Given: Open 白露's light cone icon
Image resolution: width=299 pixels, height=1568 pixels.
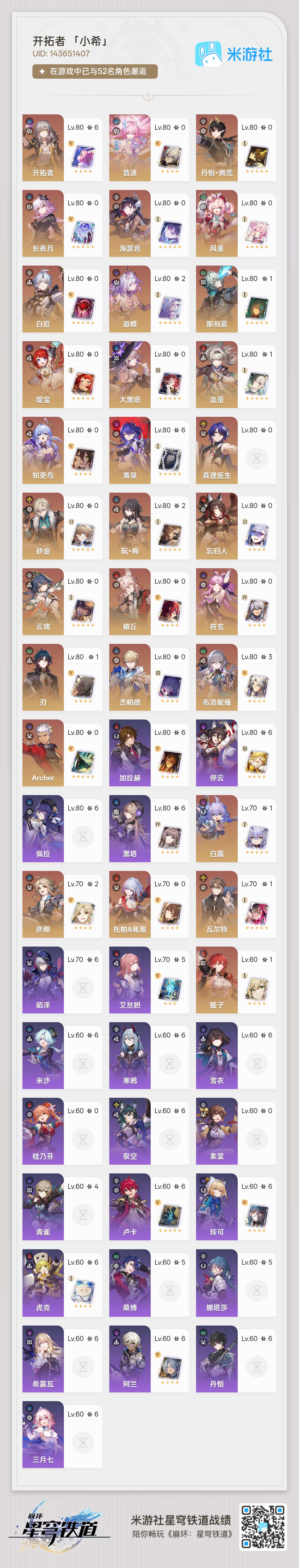Looking at the screenshot, I should (257, 837).
